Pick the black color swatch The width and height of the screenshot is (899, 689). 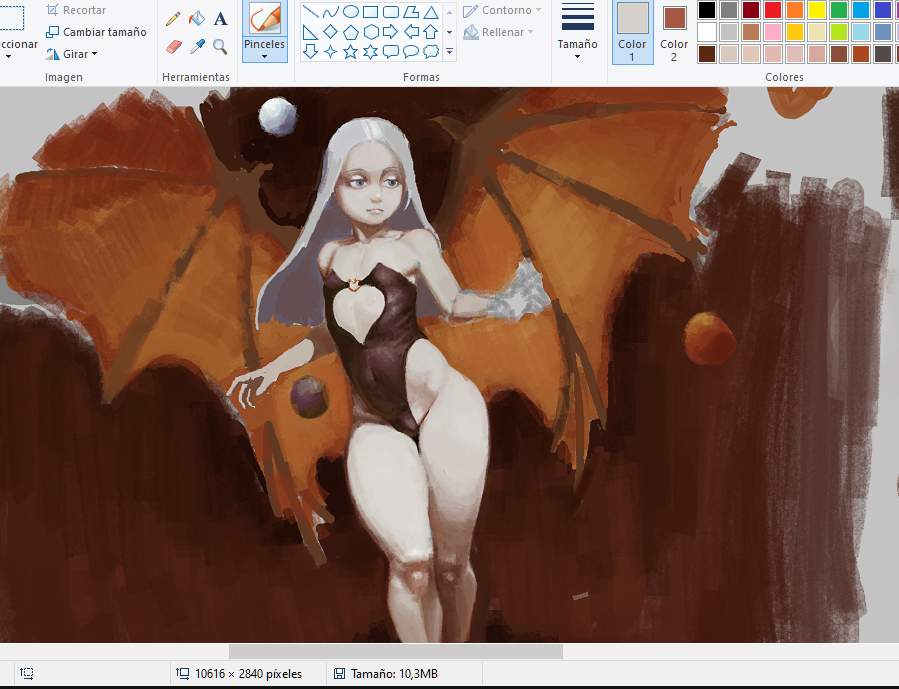[706, 10]
